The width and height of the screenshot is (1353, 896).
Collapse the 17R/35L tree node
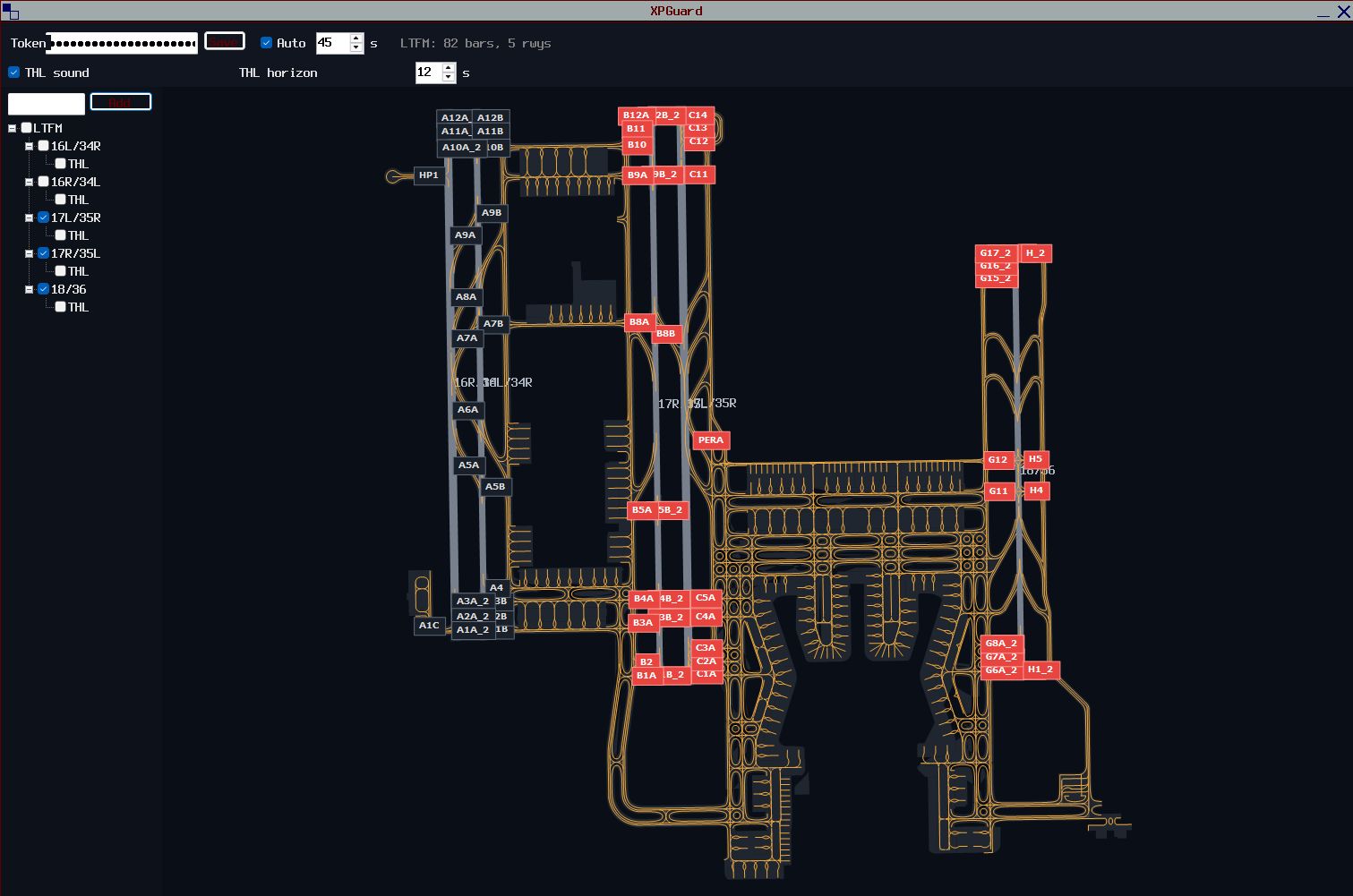click(29, 253)
